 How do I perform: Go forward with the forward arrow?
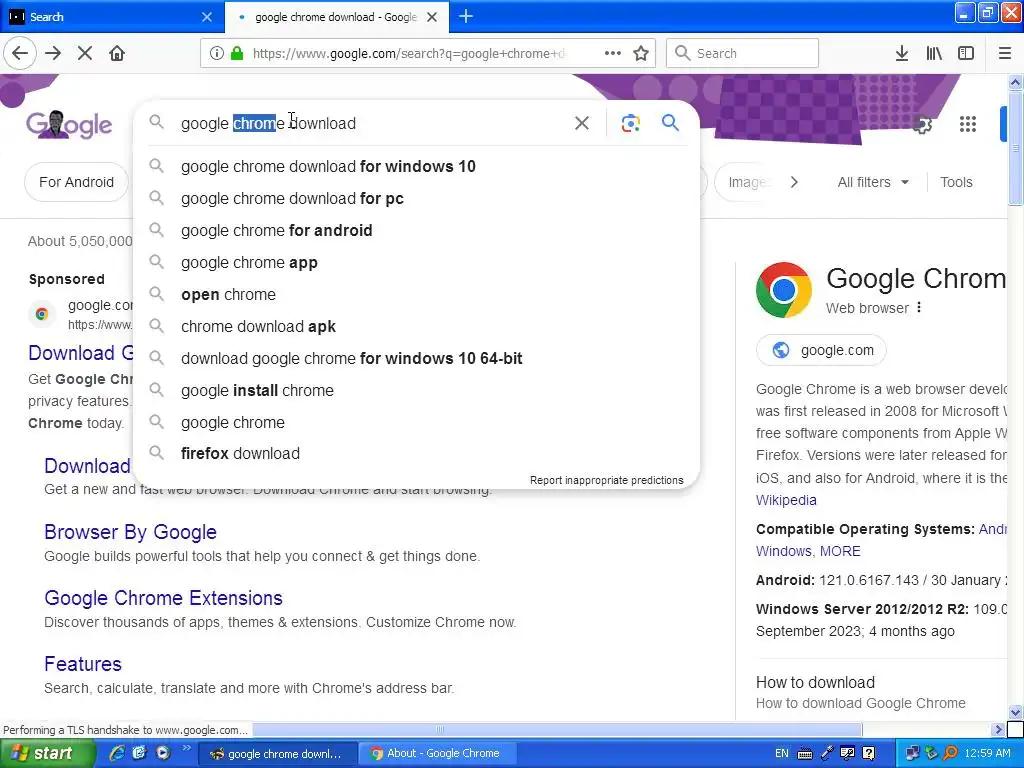[53, 54]
